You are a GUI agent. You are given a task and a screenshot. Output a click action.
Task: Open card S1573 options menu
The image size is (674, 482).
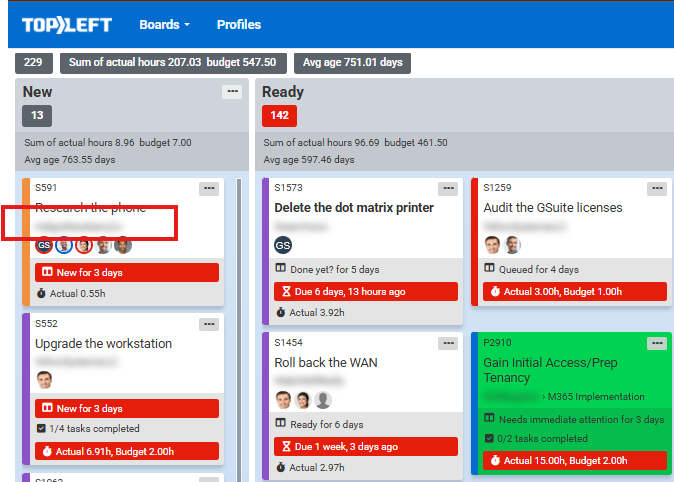[x=447, y=188]
